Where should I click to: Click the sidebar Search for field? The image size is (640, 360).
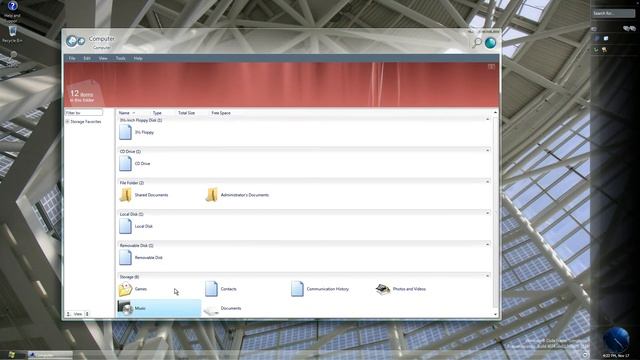coord(613,13)
